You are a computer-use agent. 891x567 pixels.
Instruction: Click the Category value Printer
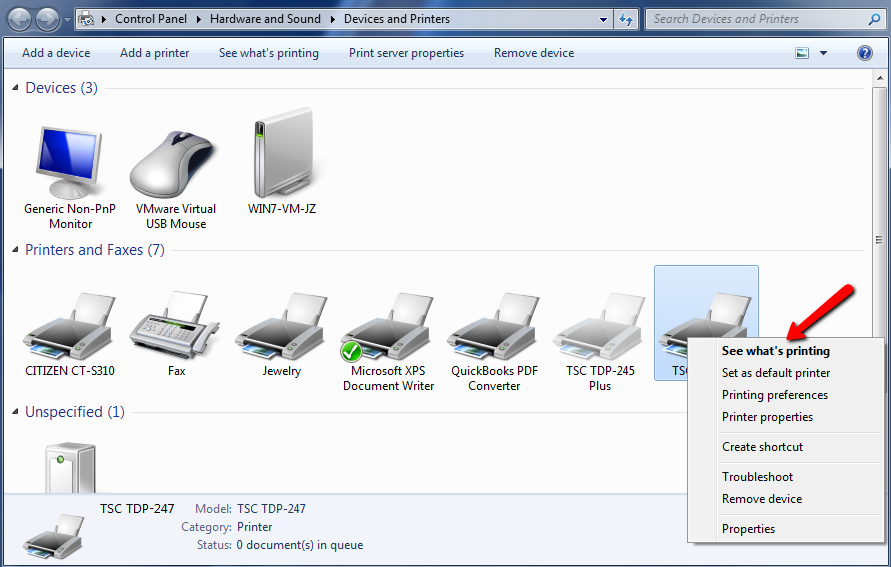tap(255, 527)
